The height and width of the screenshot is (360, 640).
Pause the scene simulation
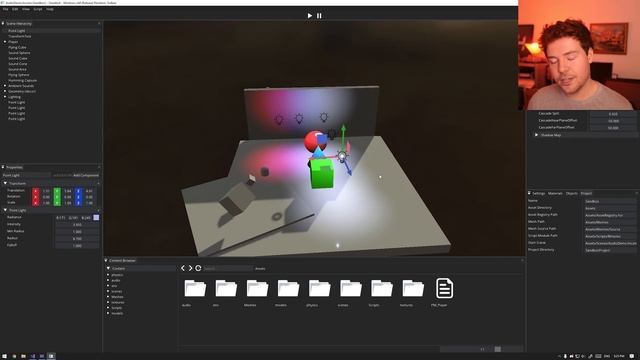[319, 16]
